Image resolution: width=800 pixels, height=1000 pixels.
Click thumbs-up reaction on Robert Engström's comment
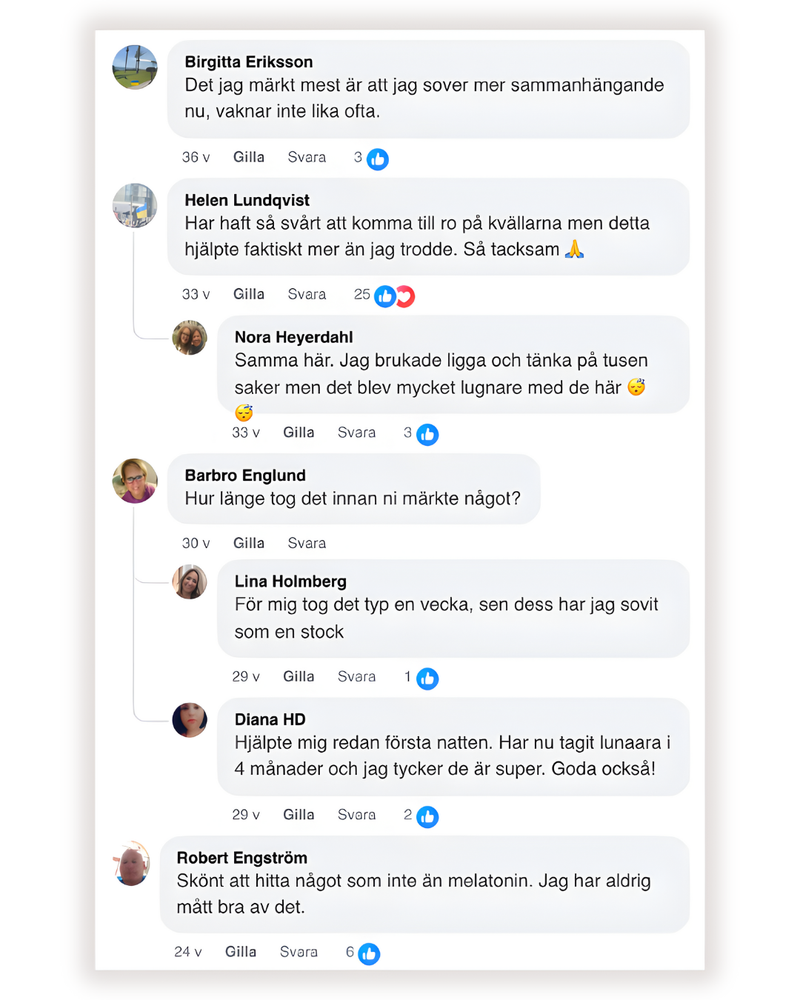[x=369, y=954]
